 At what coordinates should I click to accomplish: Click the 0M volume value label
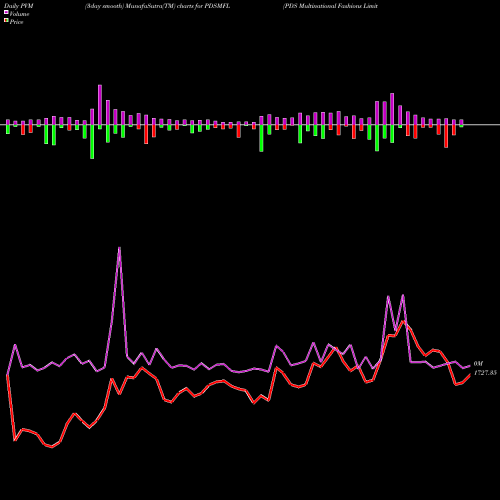point(478,364)
